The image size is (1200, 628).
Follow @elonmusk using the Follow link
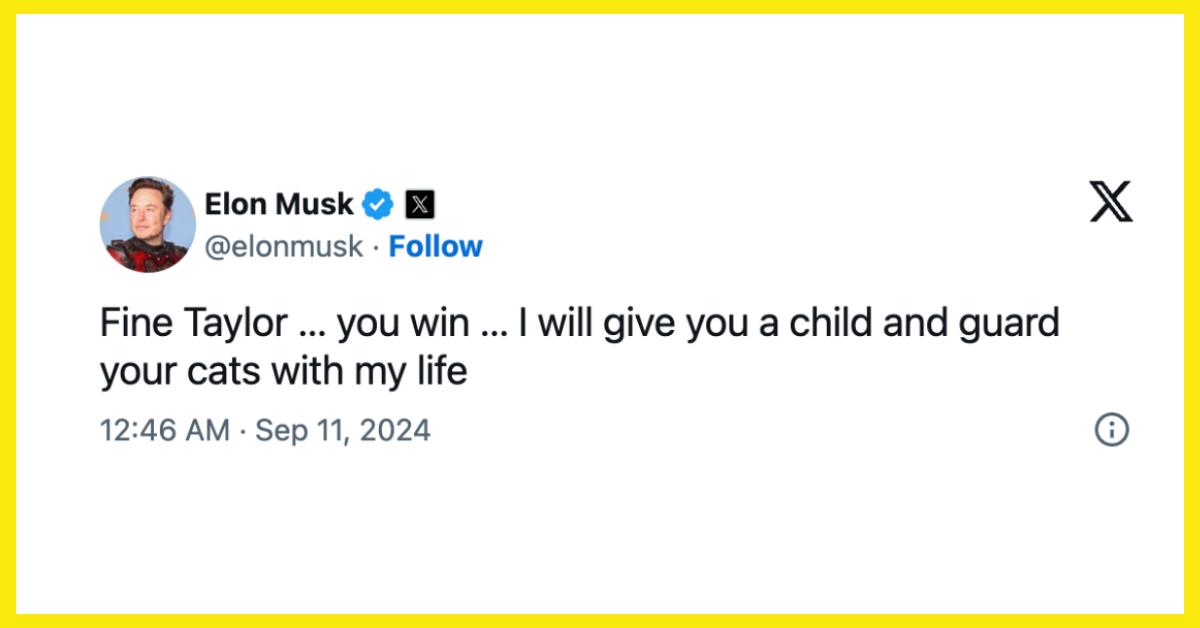click(x=435, y=246)
